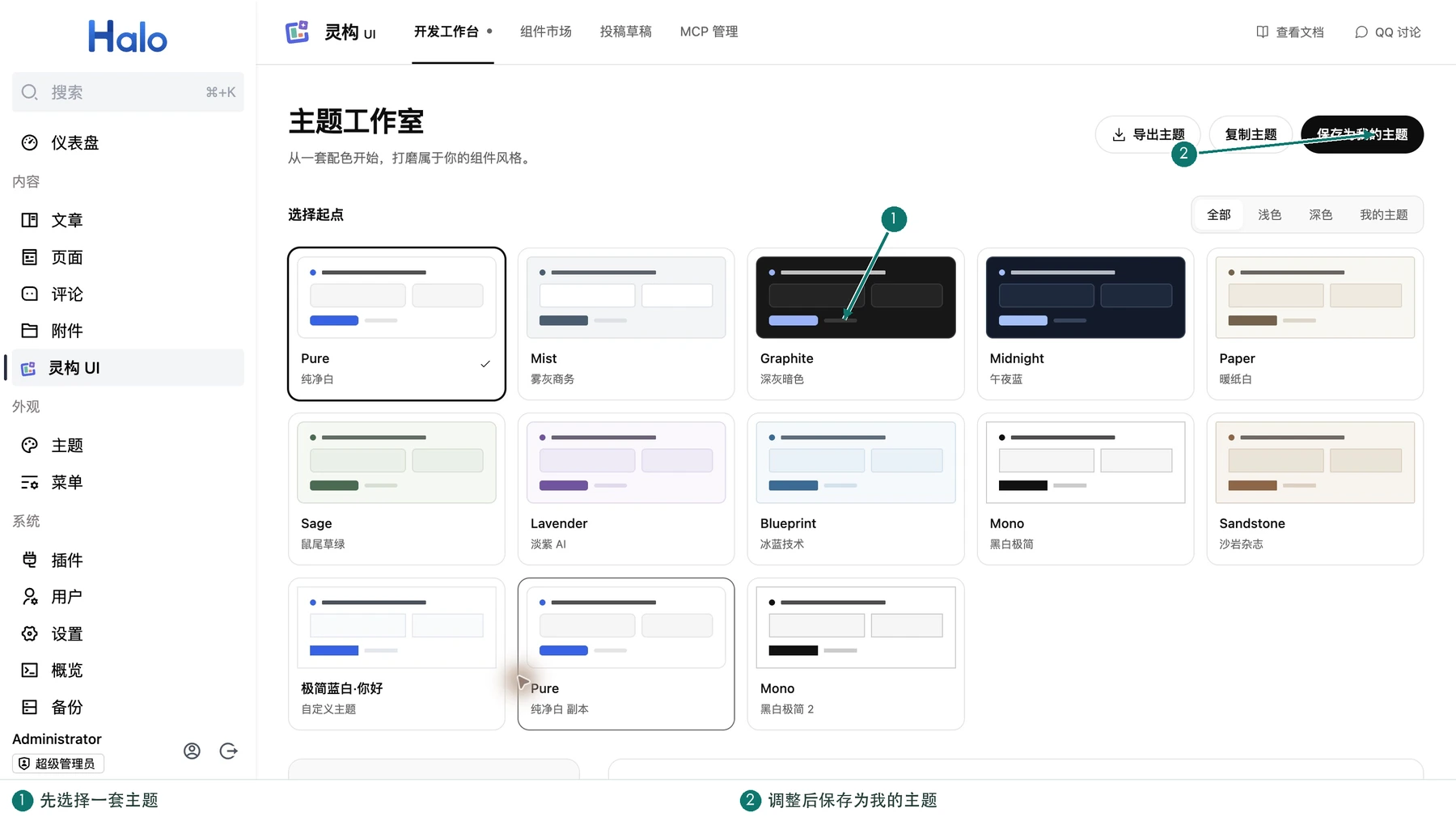Choose the Sage 鼠尾草绿 theme
Image resolution: width=1456 pixels, height=825 pixels.
point(397,489)
